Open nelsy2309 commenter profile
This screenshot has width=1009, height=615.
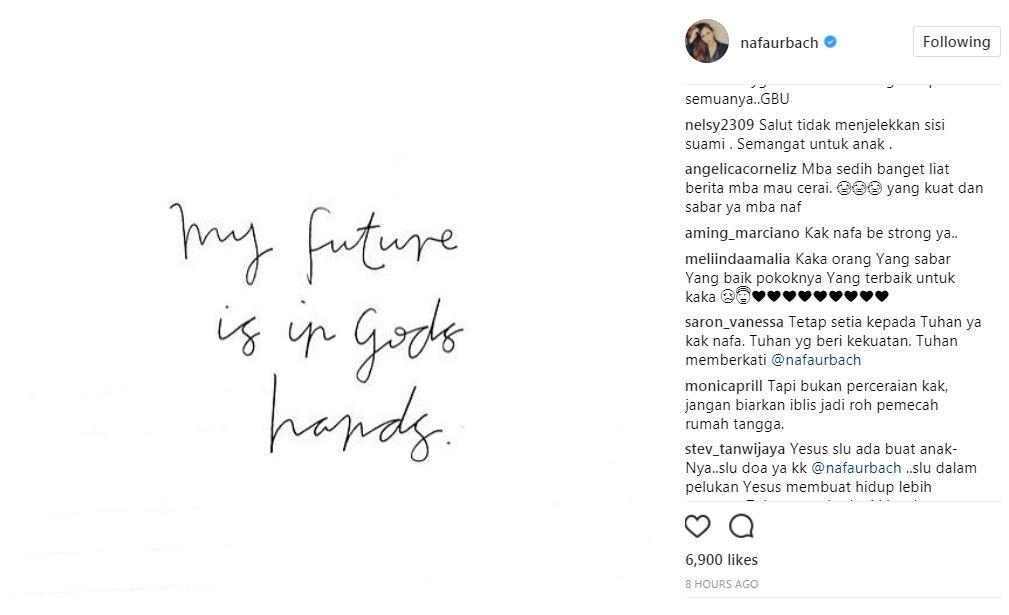tap(719, 126)
